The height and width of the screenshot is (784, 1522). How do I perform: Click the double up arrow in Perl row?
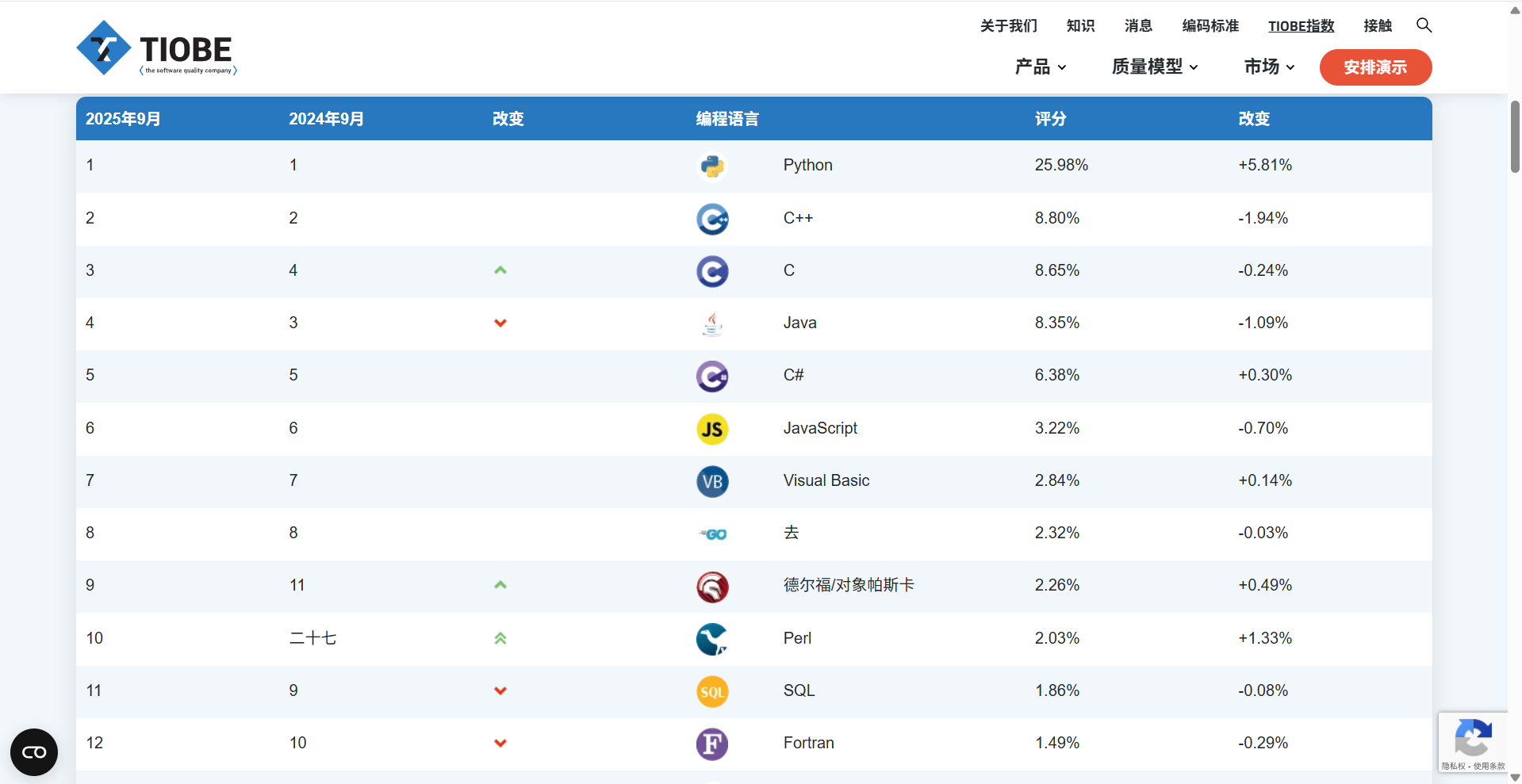(x=500, y=638)
